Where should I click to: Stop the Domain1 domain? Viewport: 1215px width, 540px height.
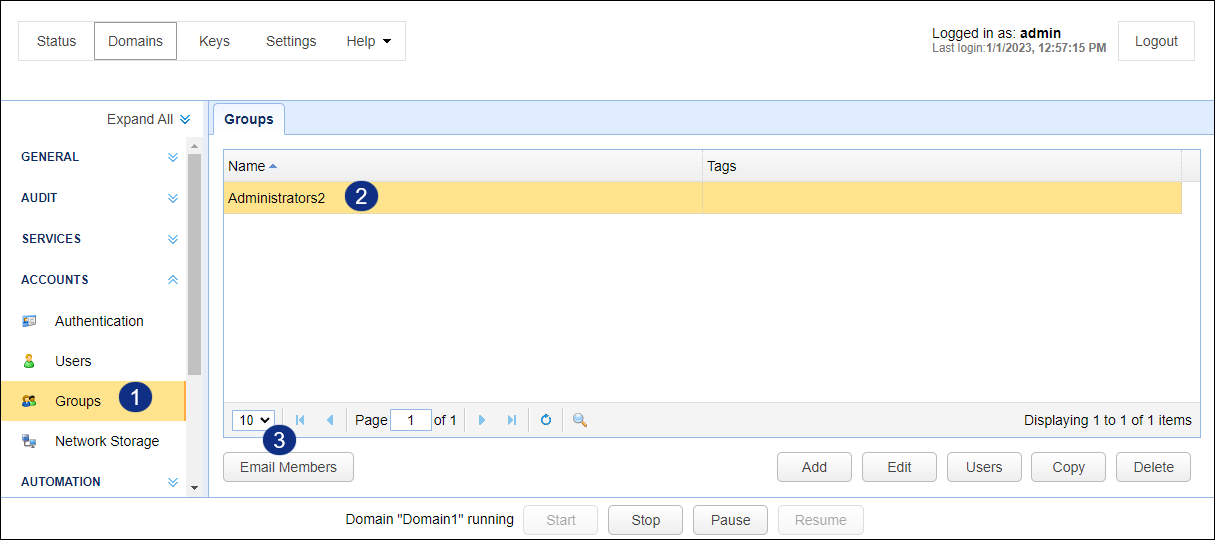(x=646, y=520)
